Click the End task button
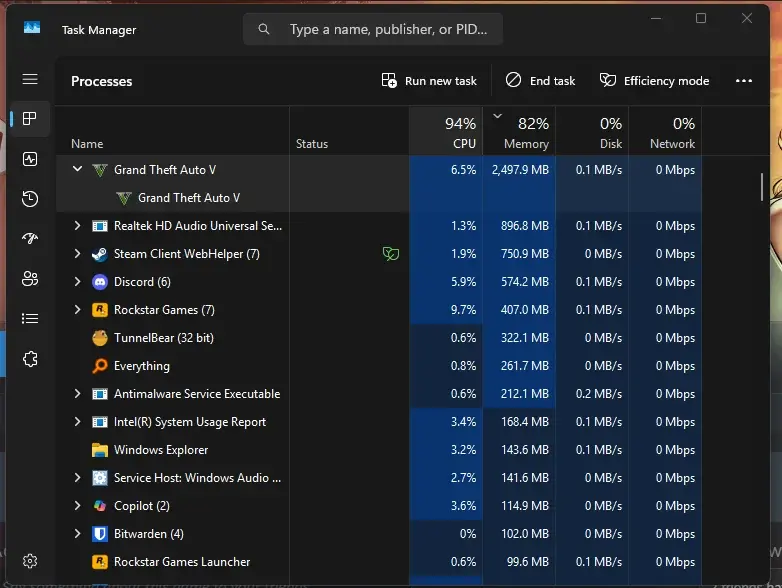The width and height of the screenshot is (782, 588). coord(540,81)
